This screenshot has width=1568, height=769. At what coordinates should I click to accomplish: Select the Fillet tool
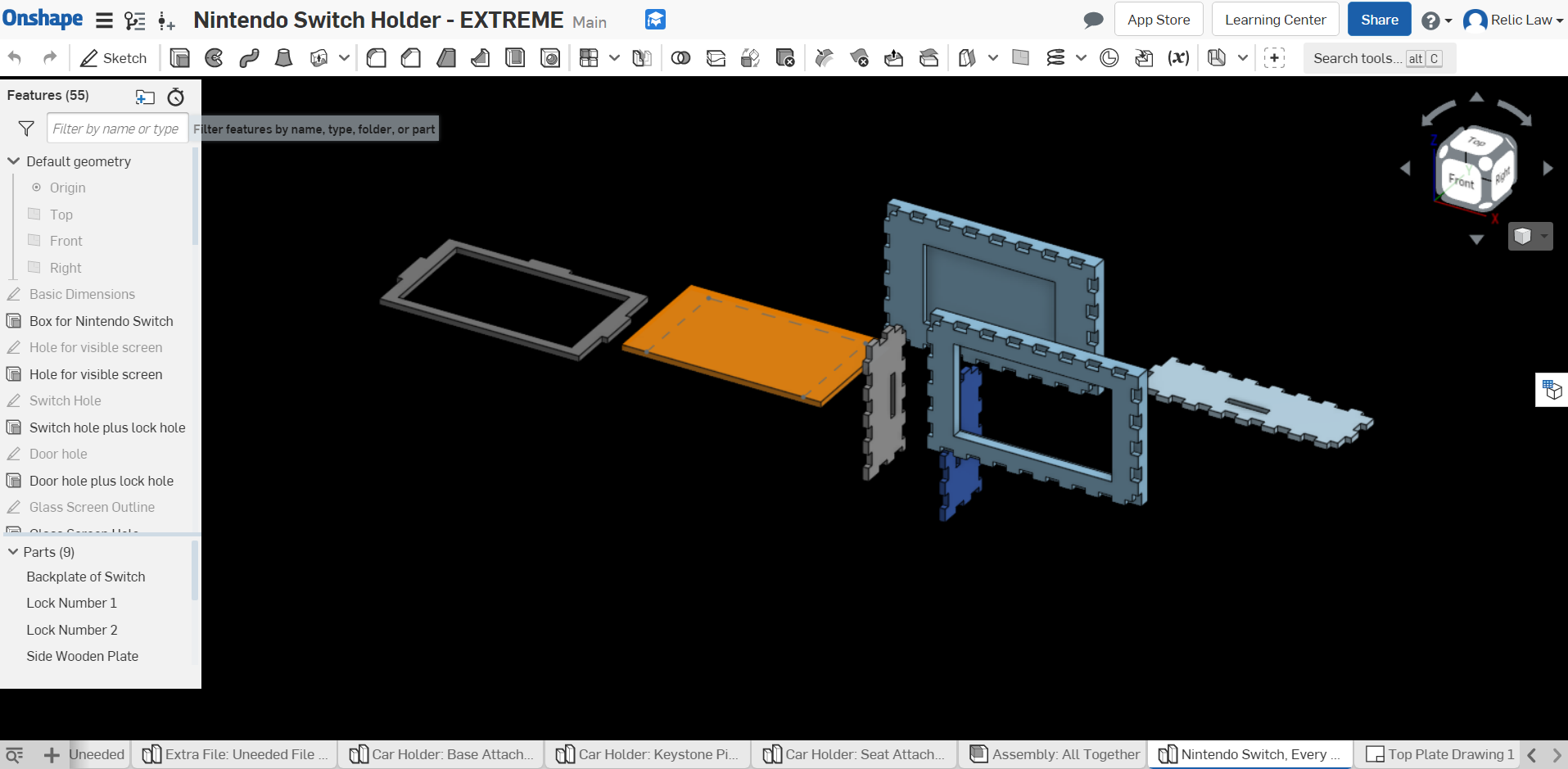[377, 58]
